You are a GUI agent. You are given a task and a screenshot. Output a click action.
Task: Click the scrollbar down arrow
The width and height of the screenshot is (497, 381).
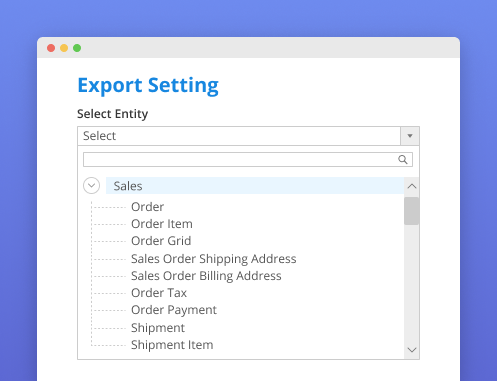pos(412,350)
